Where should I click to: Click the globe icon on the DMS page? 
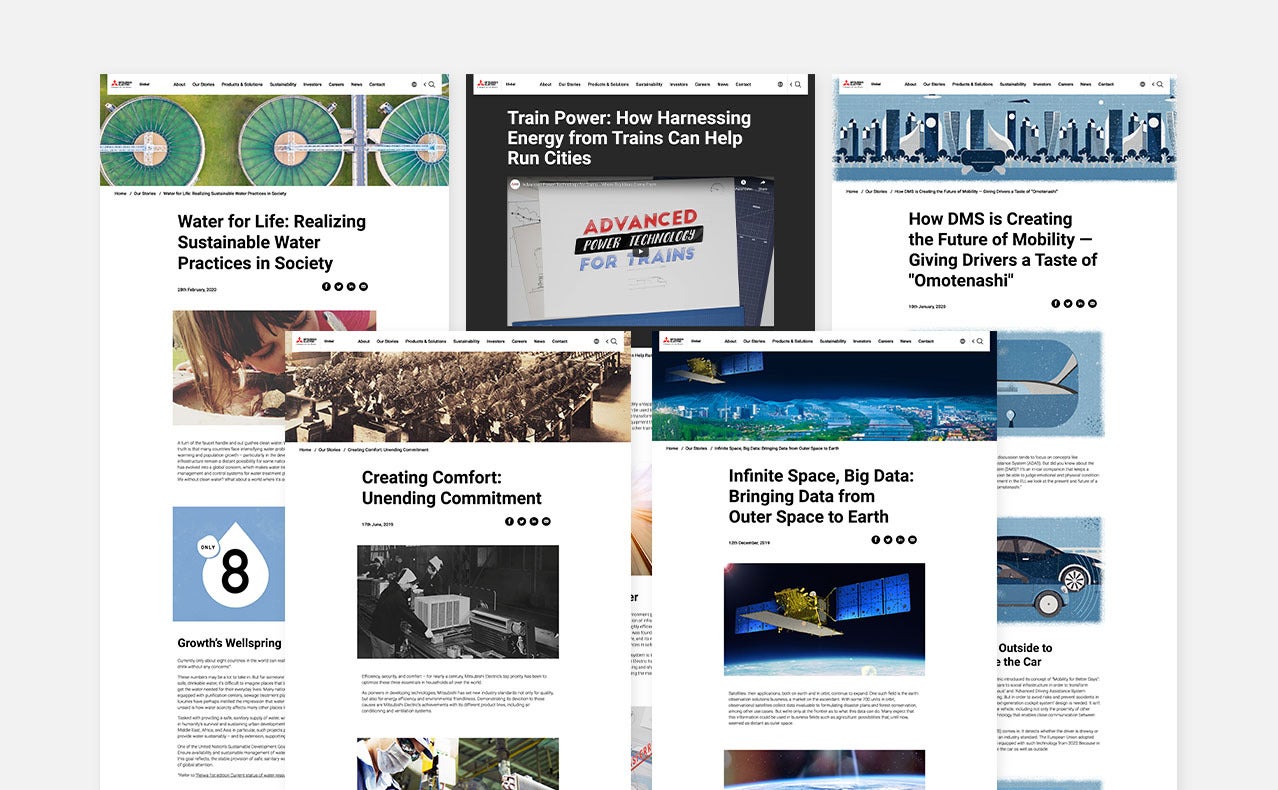(1141, 85)
